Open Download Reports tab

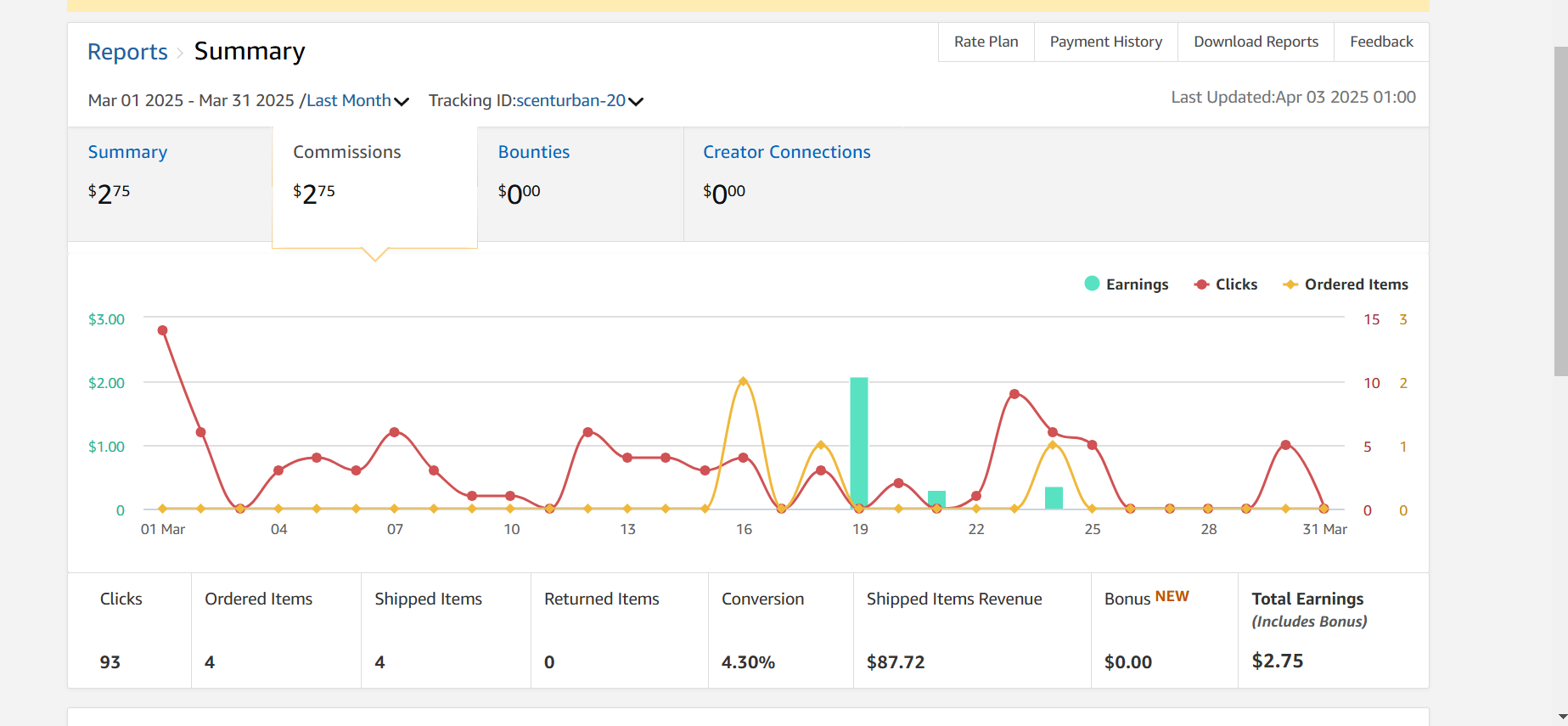pyautogui.click(x=1256, y=42)
